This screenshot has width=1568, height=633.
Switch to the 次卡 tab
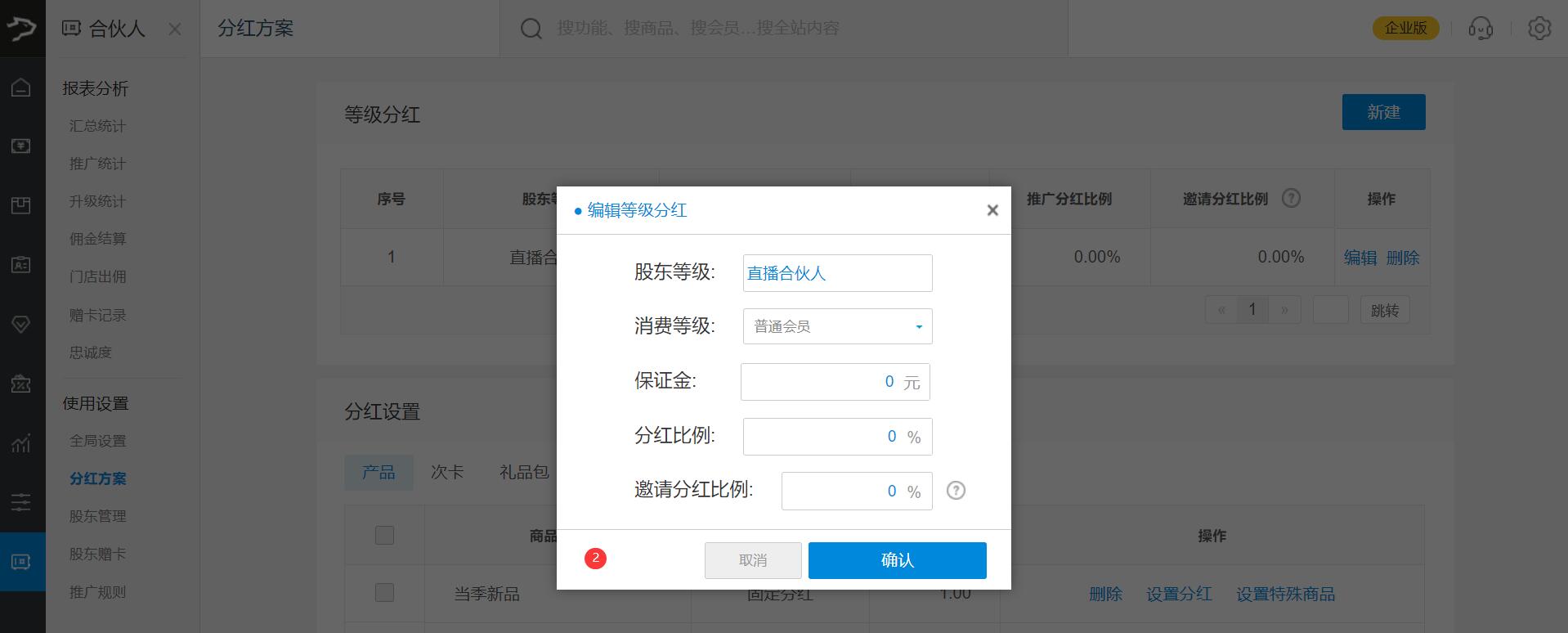click(447, 473)
